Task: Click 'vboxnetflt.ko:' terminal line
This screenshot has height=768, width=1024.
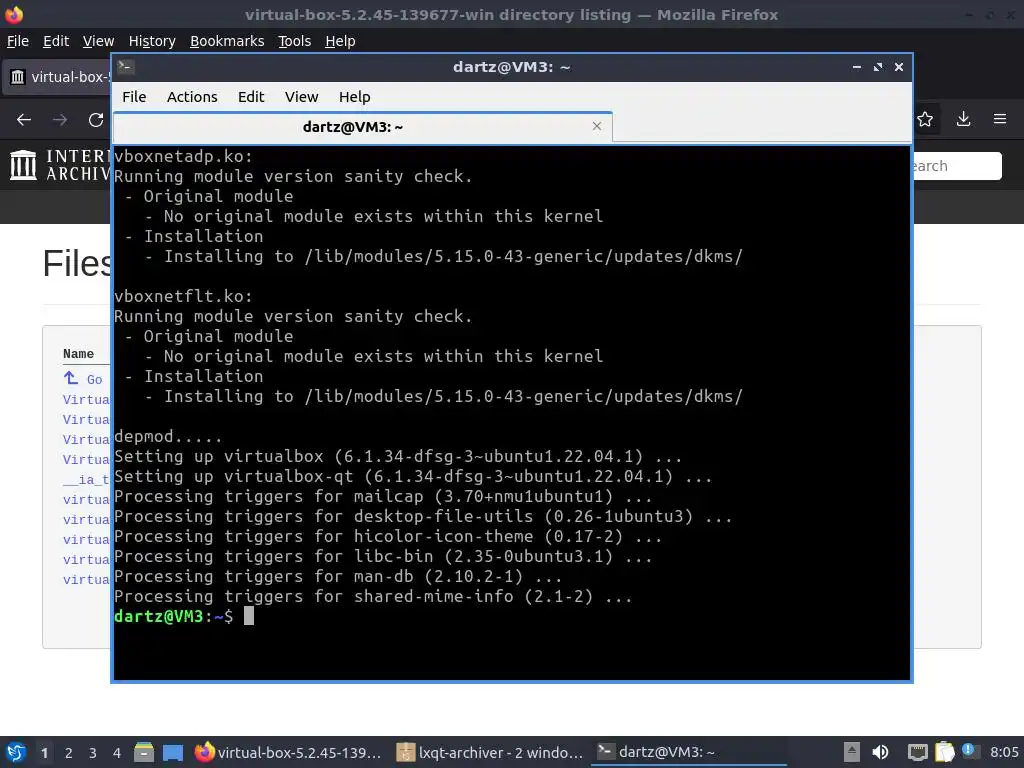Action: point(183,296)
